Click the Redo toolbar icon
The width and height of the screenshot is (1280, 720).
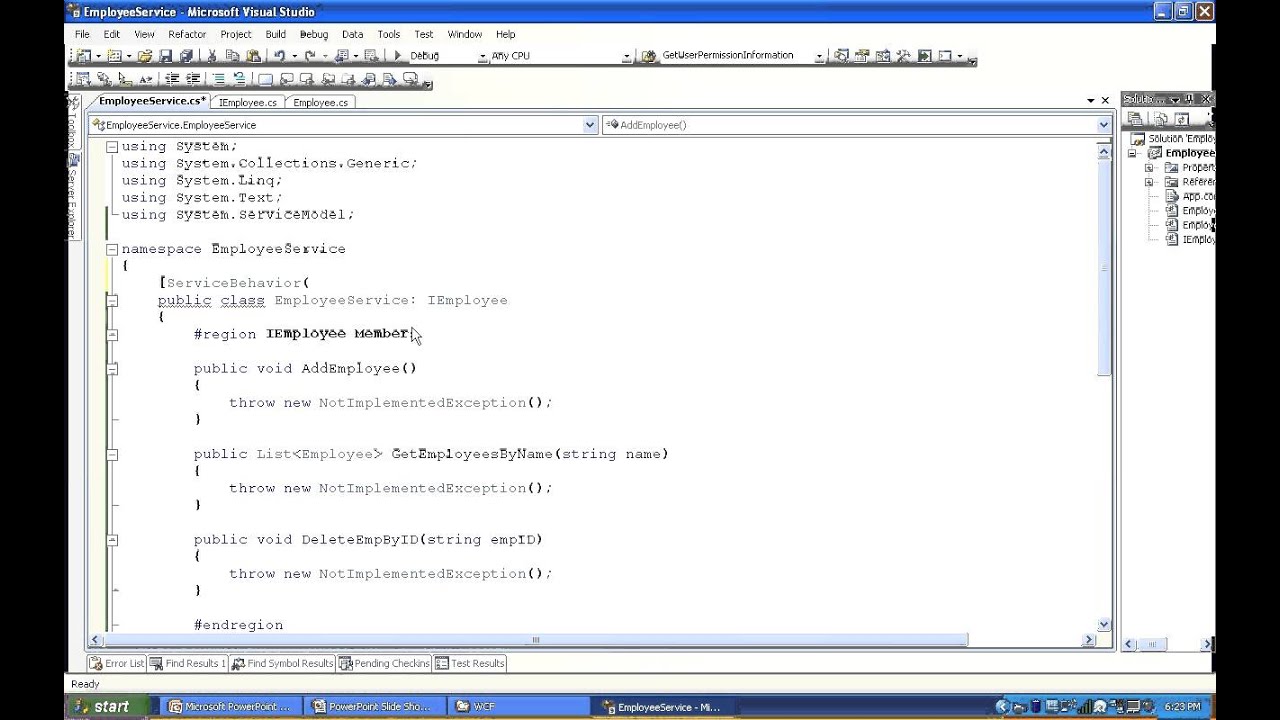click(x=310, y=56)
